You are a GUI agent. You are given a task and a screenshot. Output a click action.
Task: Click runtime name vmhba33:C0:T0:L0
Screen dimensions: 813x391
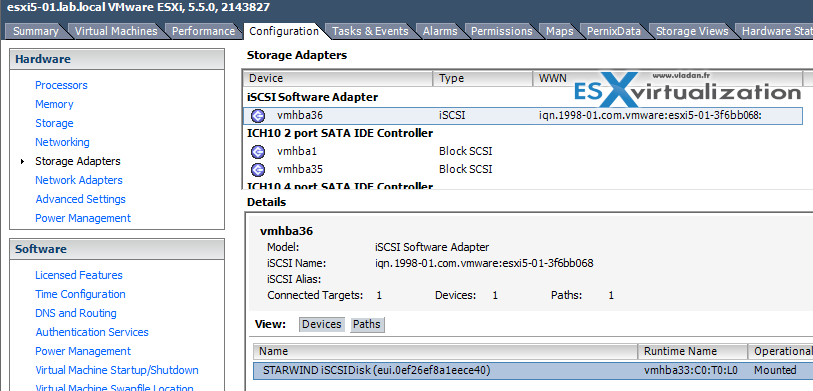pyautogui.click(x=691, y=370)
